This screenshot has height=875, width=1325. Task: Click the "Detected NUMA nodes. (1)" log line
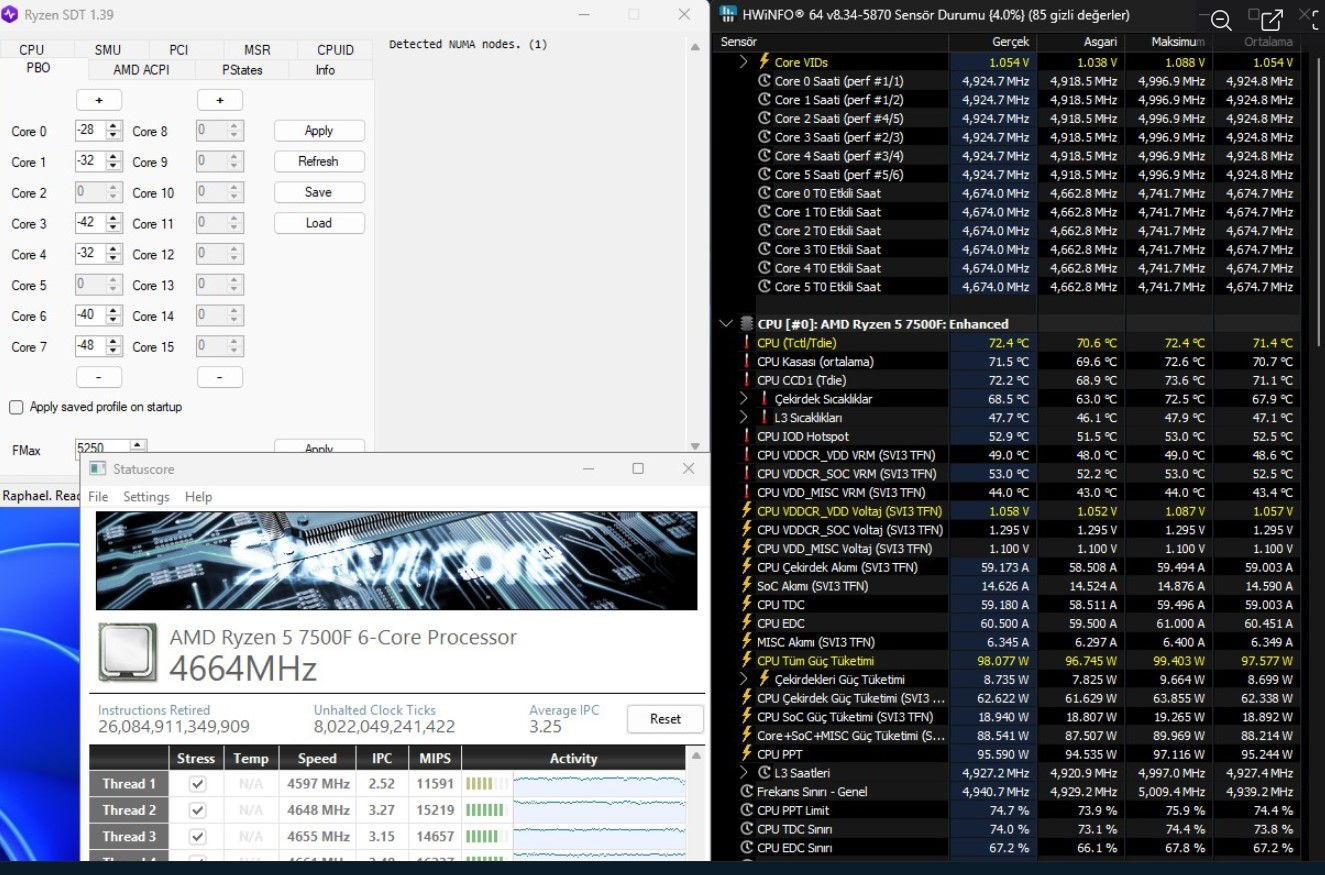[x=468, y=45]
